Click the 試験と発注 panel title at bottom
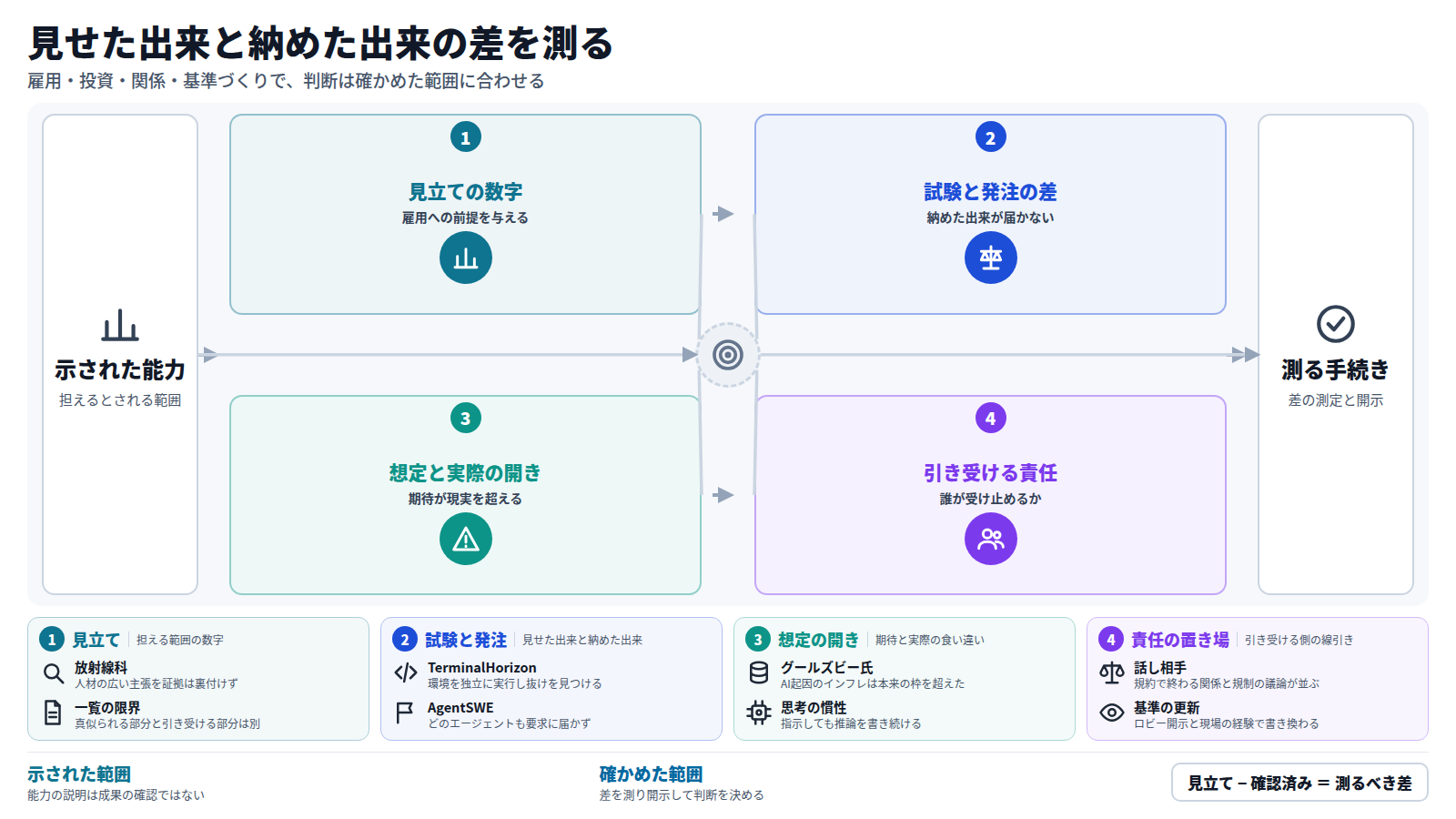 point(466,640)
